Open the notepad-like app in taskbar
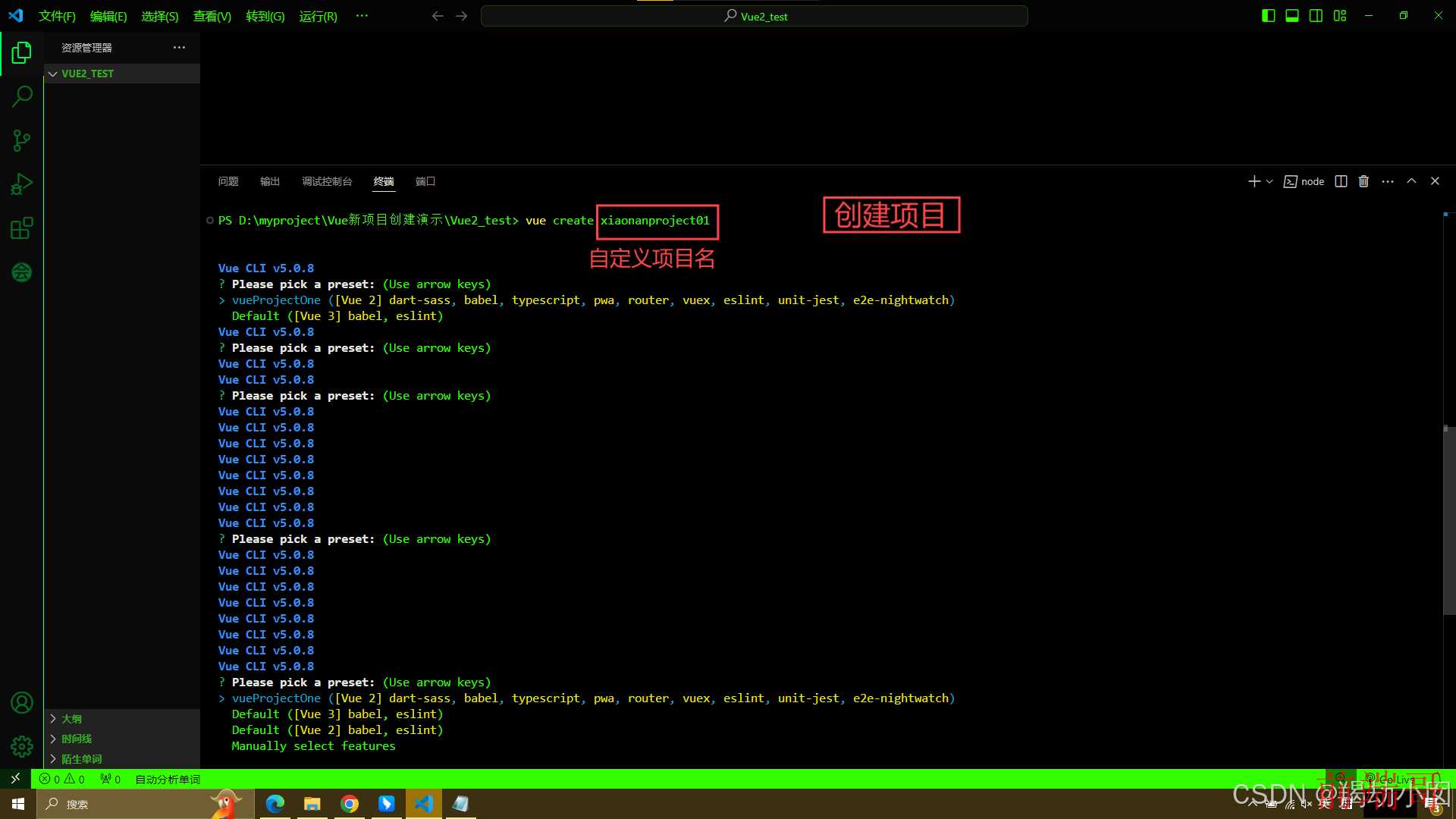Screen dimensions: 1456x819 [461, 804]
